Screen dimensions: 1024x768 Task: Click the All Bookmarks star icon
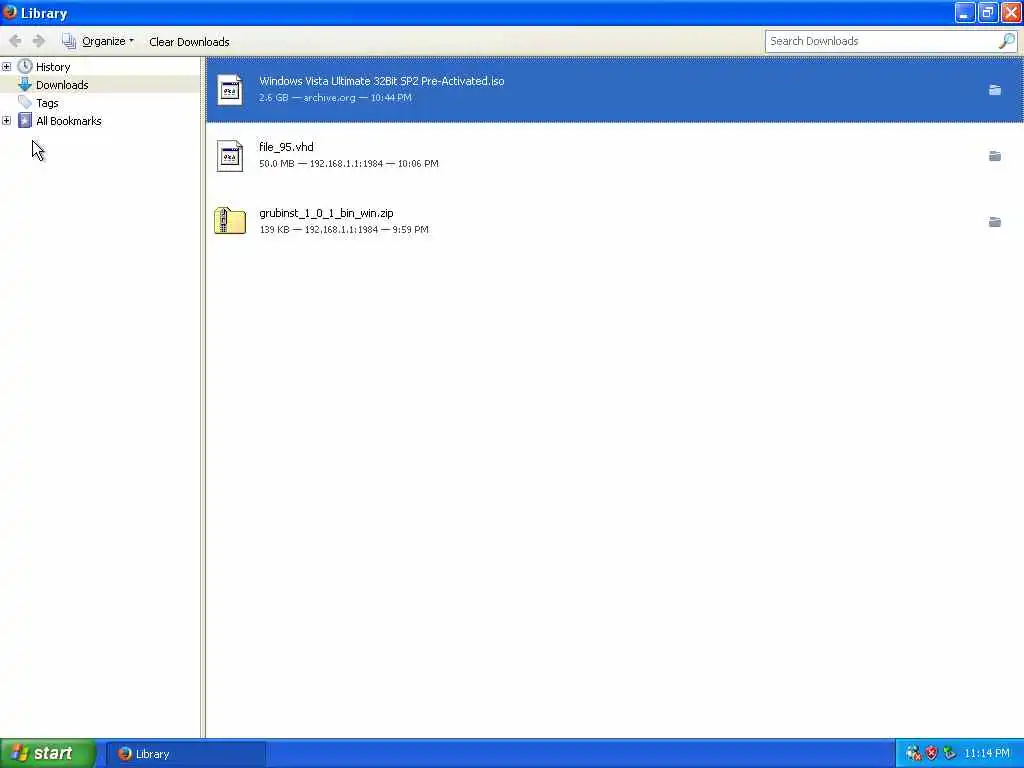25,120
